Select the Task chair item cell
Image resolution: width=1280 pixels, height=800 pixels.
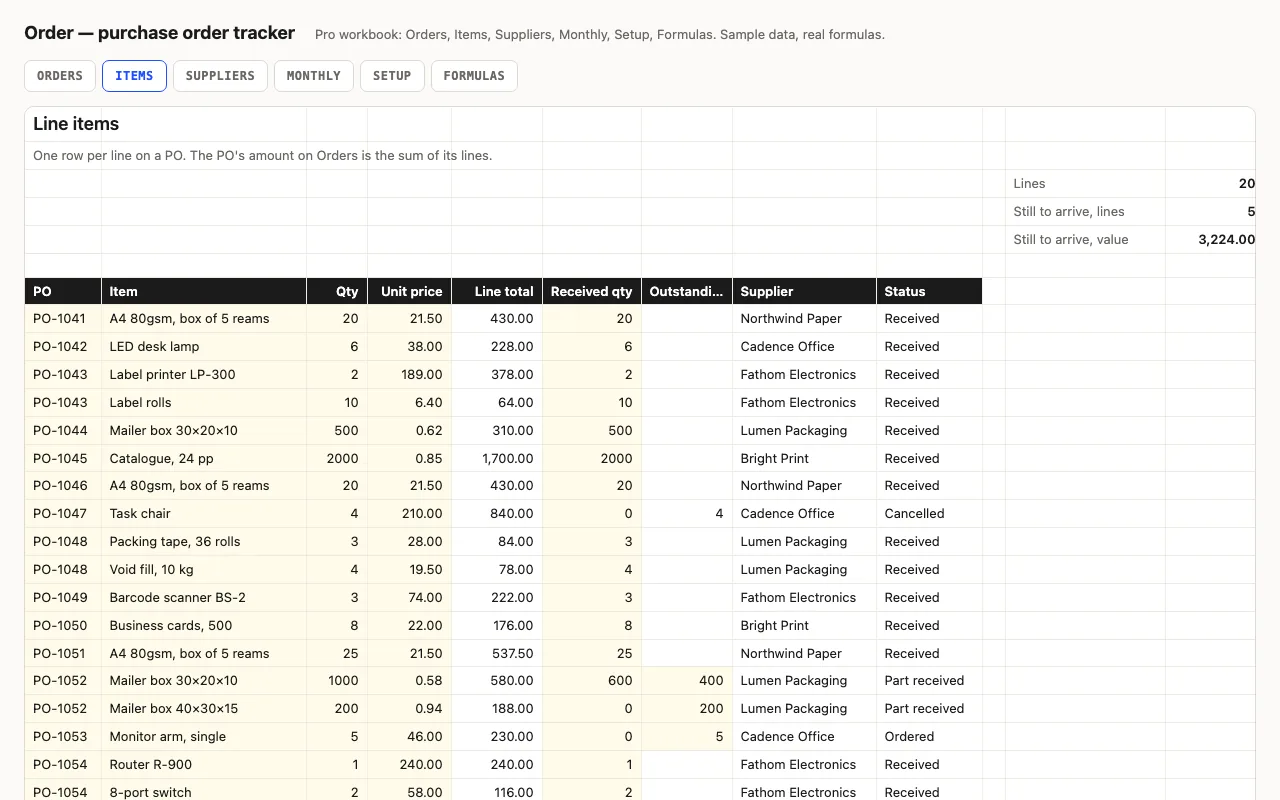point(204,514)
